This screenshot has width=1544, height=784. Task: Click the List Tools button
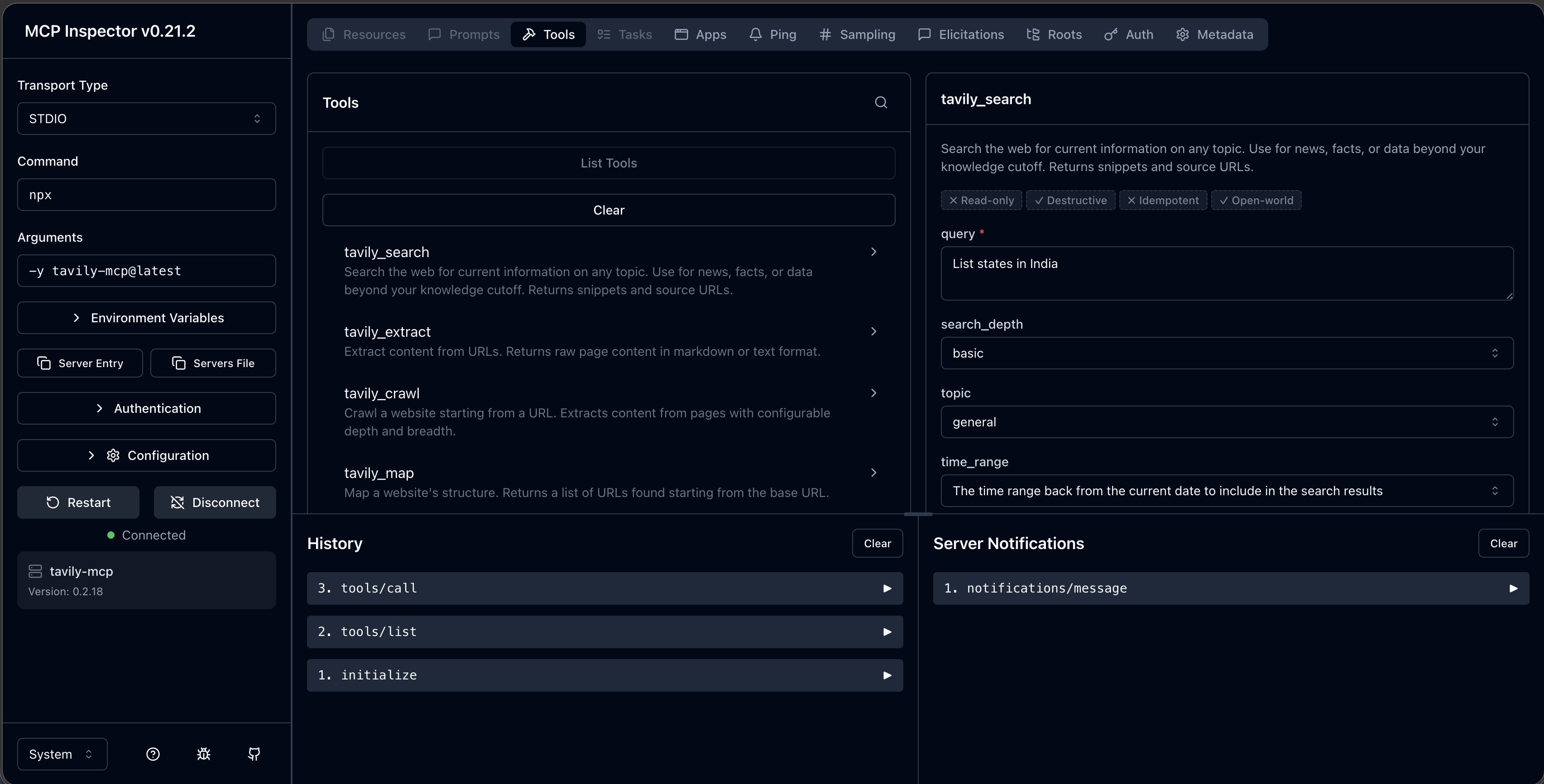(609, 163)
